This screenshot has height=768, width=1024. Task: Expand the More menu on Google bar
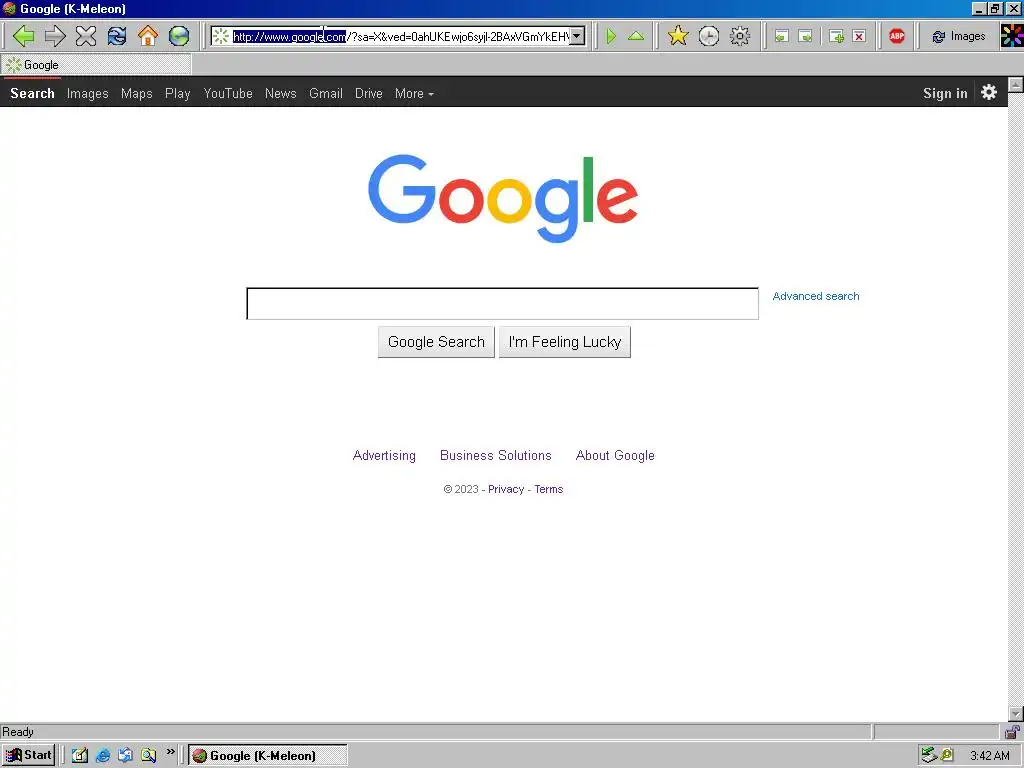pos(414,93)
